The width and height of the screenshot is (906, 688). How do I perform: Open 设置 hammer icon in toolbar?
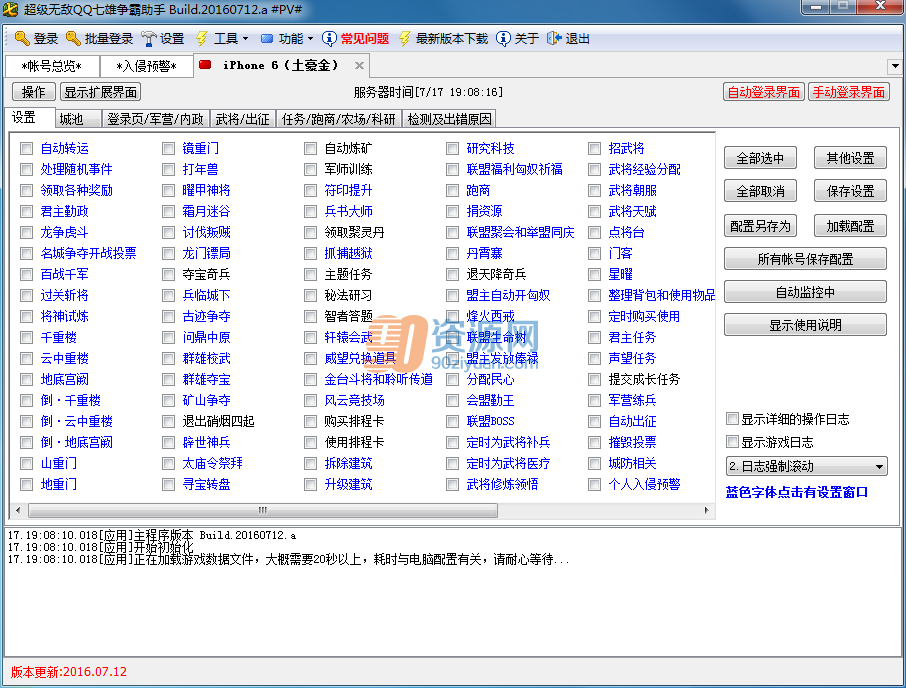coord(149,39)
